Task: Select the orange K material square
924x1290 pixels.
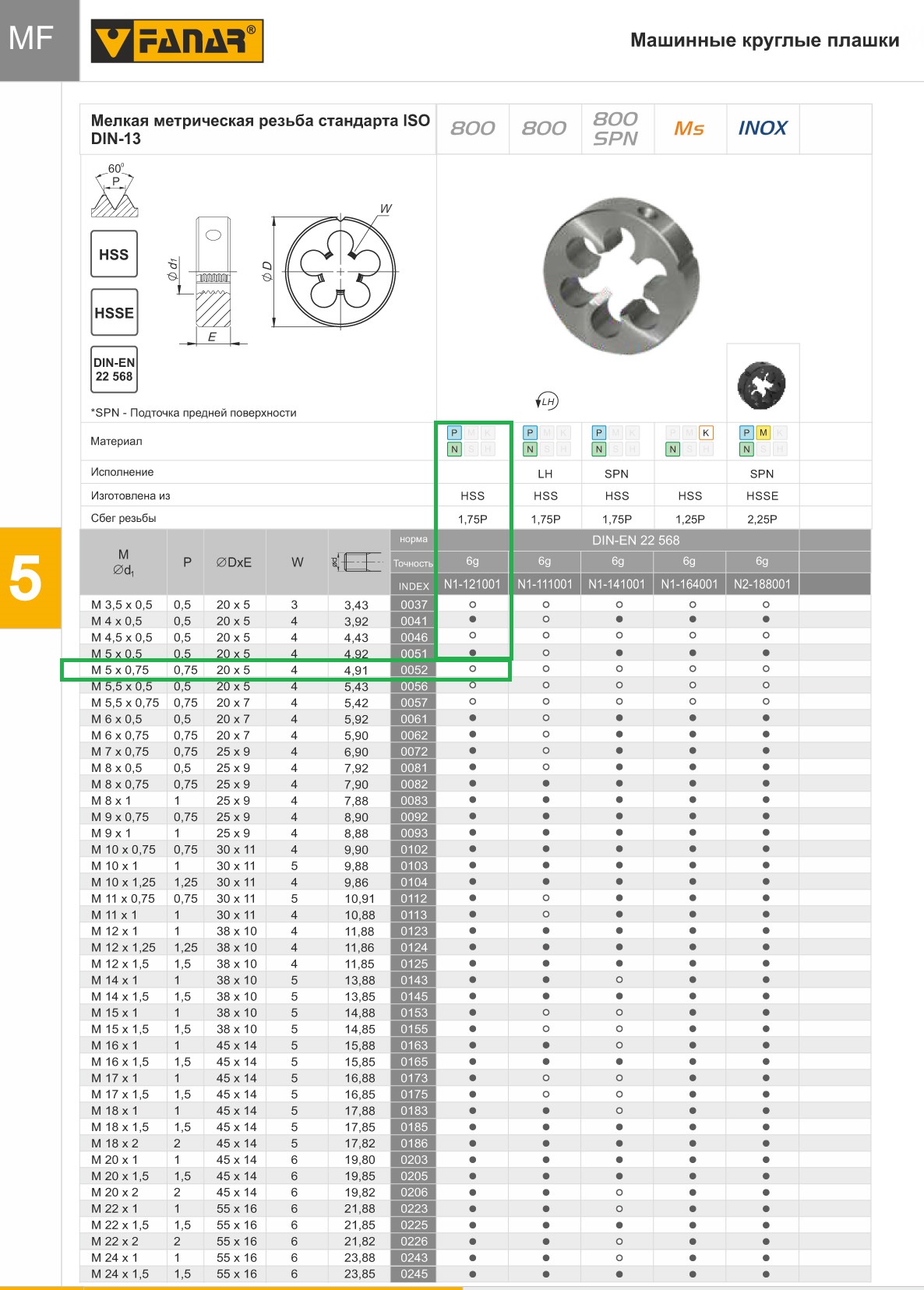Action: [706, 433]
